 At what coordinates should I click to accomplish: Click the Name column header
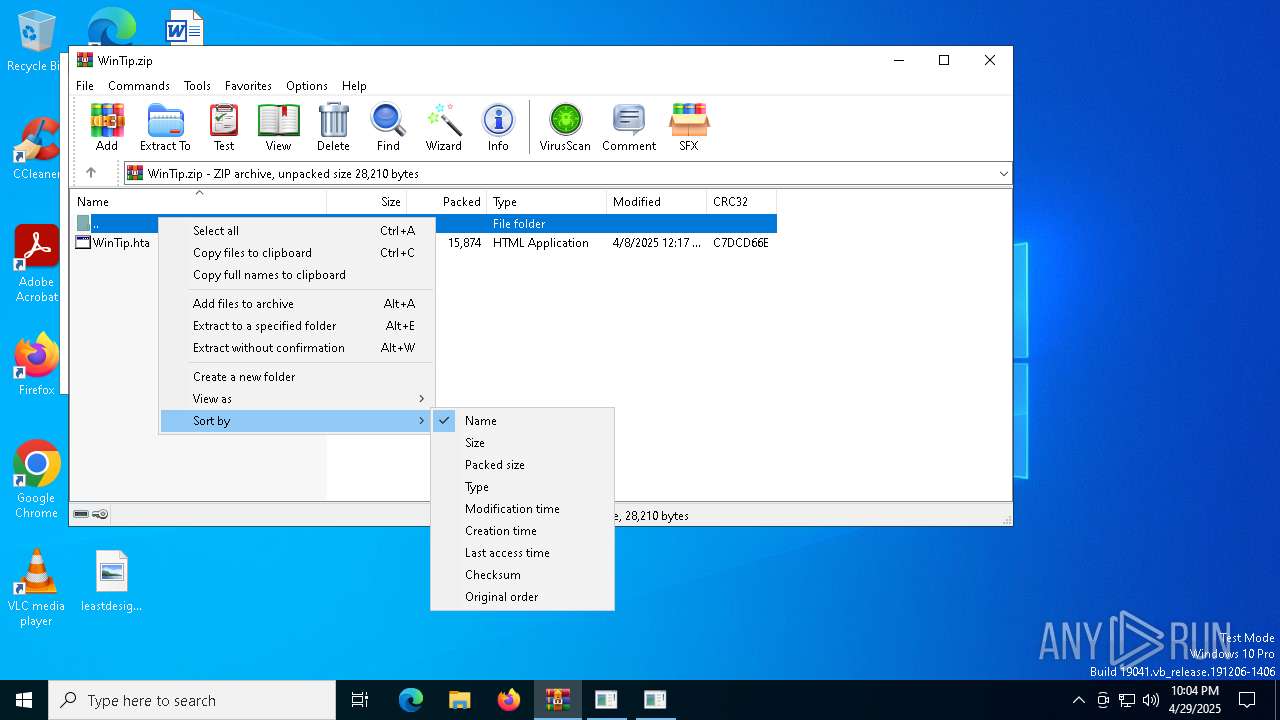[198, 202]
